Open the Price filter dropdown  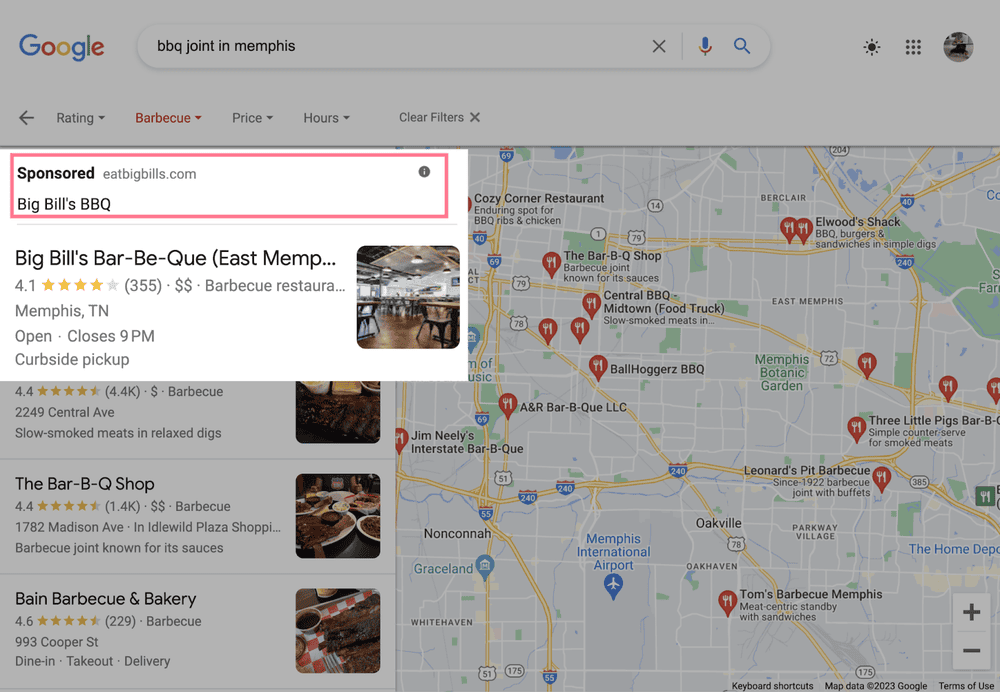click(253, 118)
